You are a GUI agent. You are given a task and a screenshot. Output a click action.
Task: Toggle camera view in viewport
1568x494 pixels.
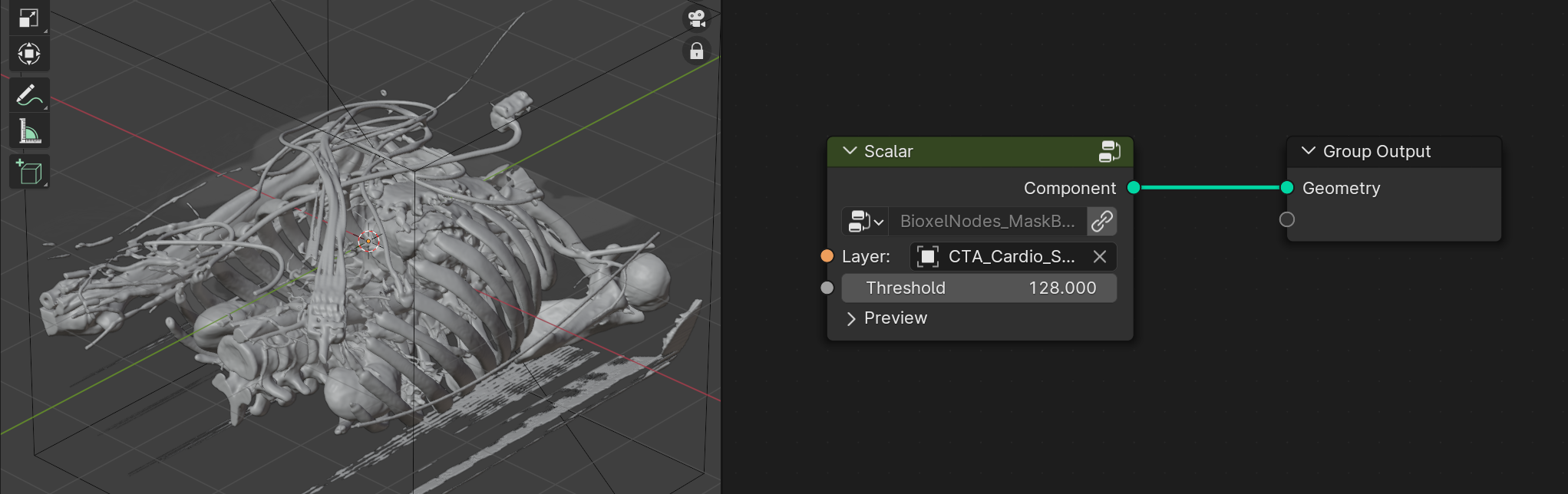pos(696,18)
